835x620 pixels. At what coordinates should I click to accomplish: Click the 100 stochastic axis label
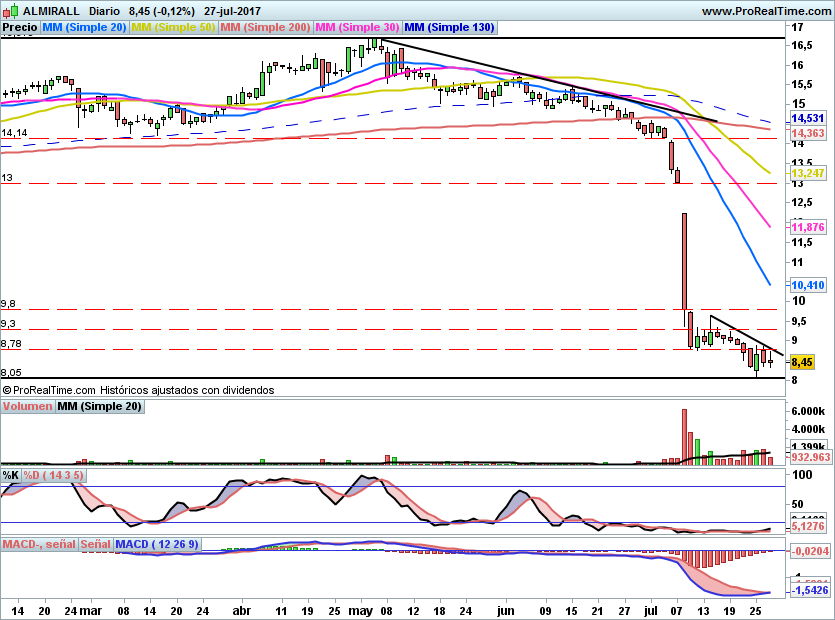pos(802,475)
